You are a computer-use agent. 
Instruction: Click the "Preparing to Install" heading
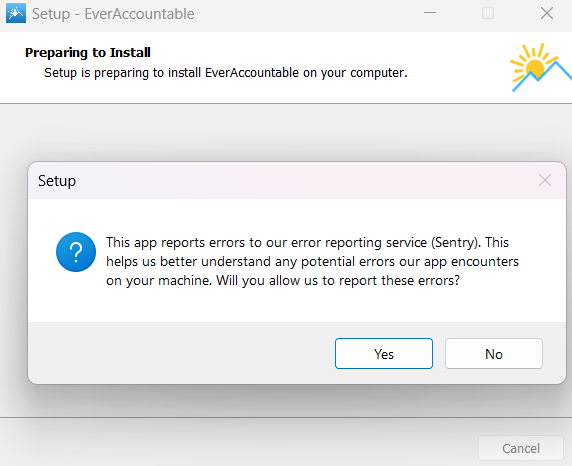88,53
